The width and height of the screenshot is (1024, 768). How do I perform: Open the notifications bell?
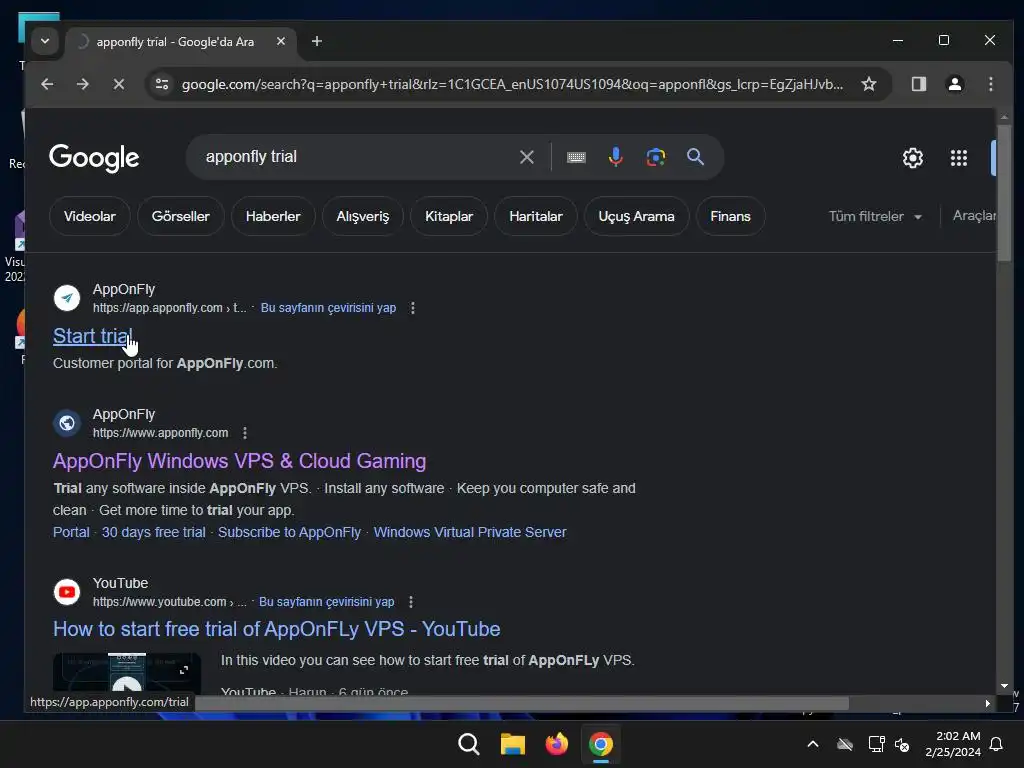click(x=997, y=744)
